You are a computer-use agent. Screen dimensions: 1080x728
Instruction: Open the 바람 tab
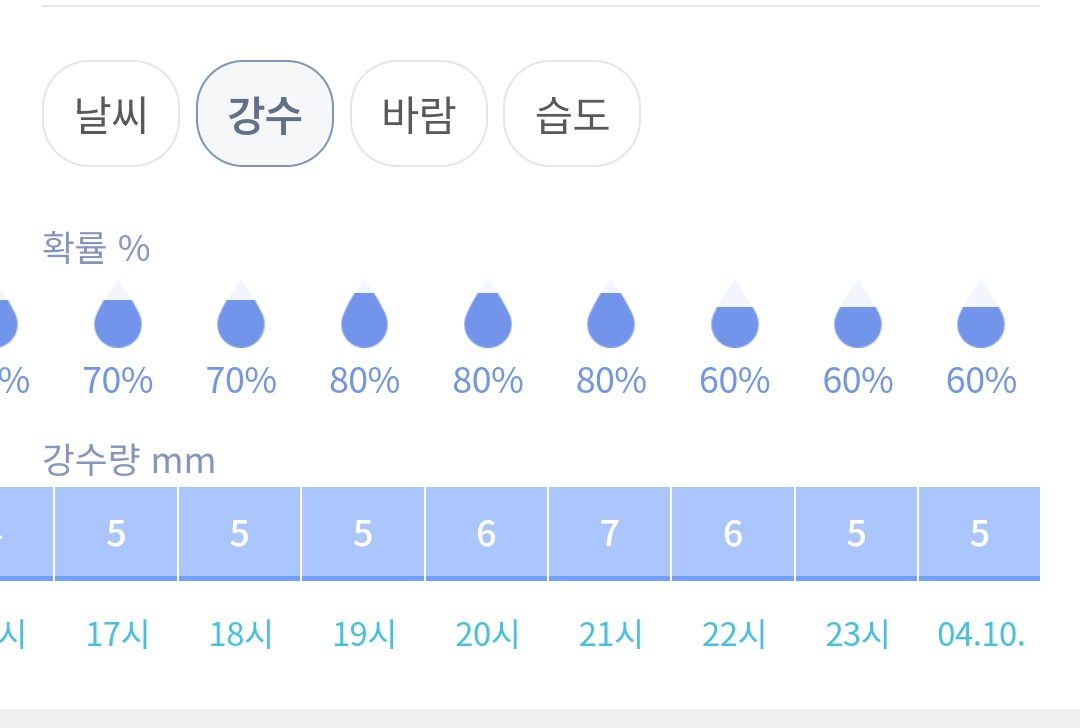pos(419,114)
